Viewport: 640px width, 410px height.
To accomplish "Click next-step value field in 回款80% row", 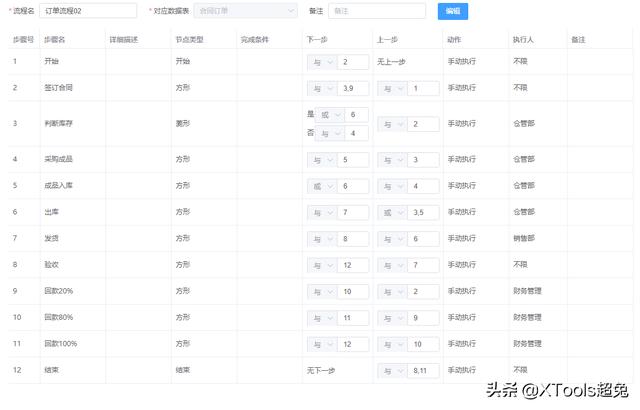I will (353, 318).
